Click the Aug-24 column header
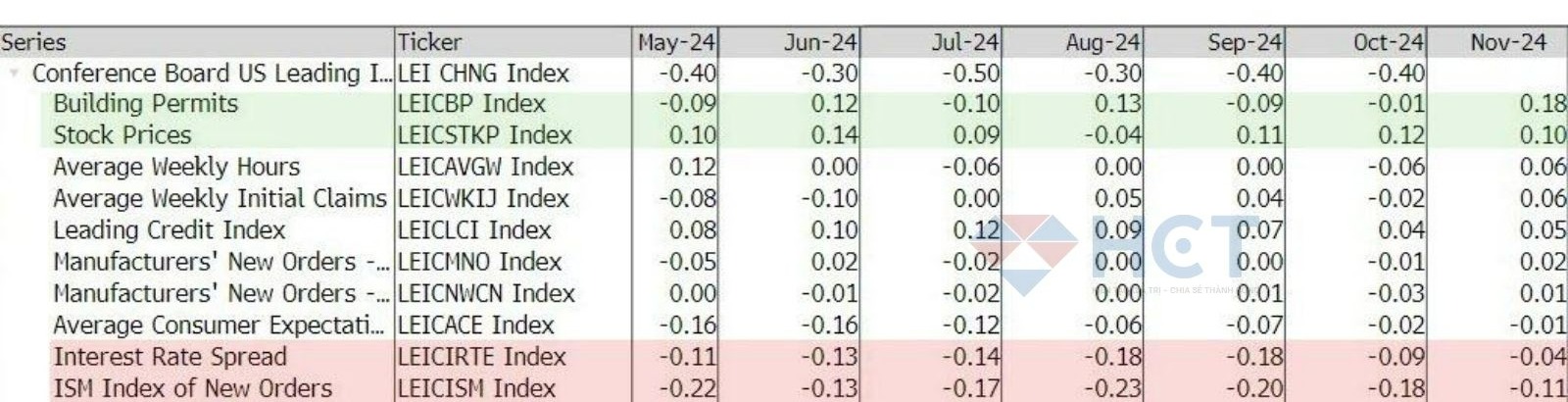The height and width of the screenshot is (402, 1568). [x=1102, y=42]
